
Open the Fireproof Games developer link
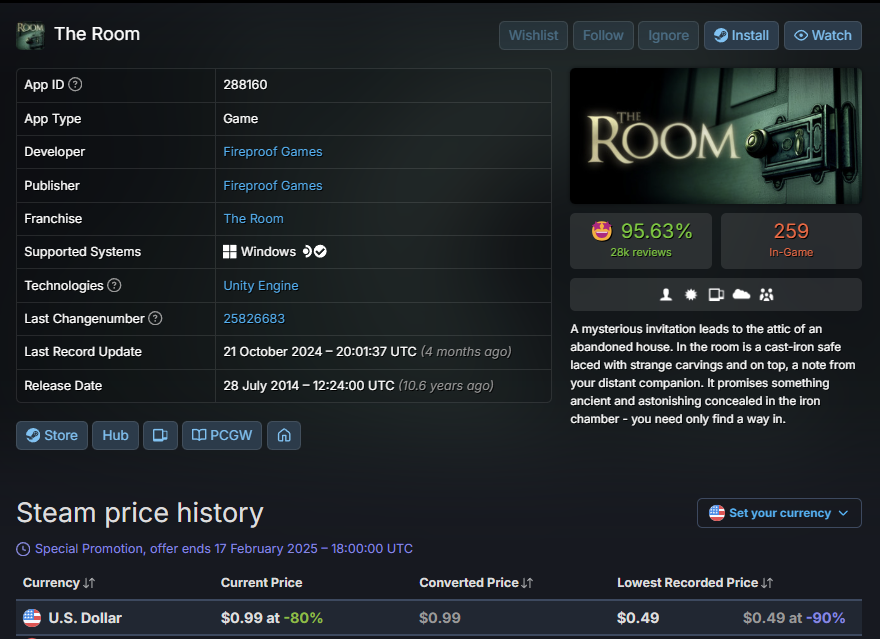pos(273,151)
